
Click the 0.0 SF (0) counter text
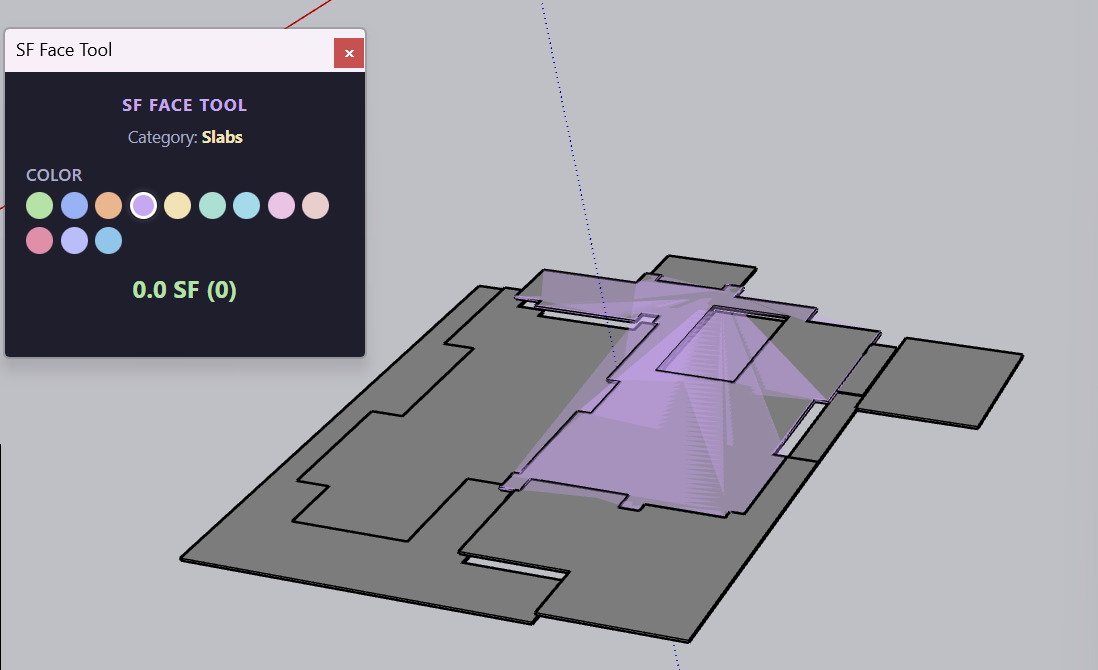pyautogui.click(x=184, y=289)
